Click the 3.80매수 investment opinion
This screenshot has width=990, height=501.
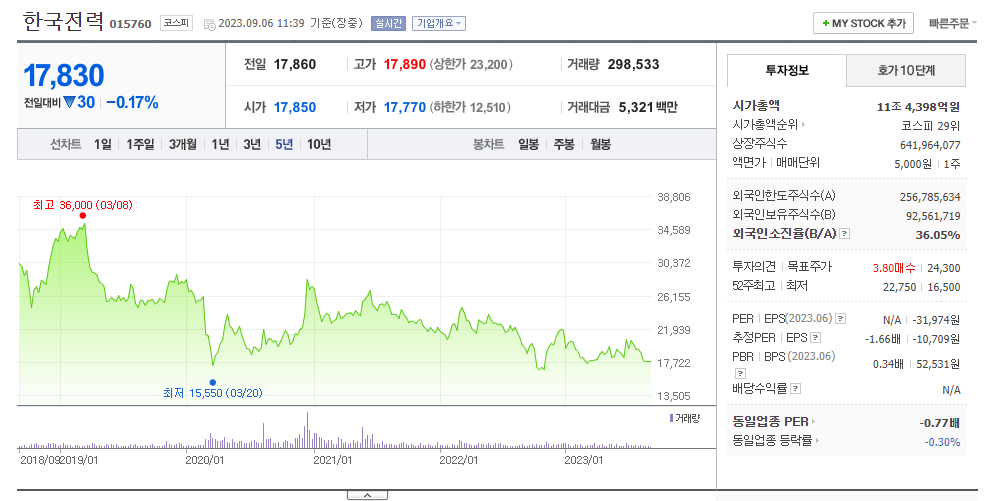[894, 268]
